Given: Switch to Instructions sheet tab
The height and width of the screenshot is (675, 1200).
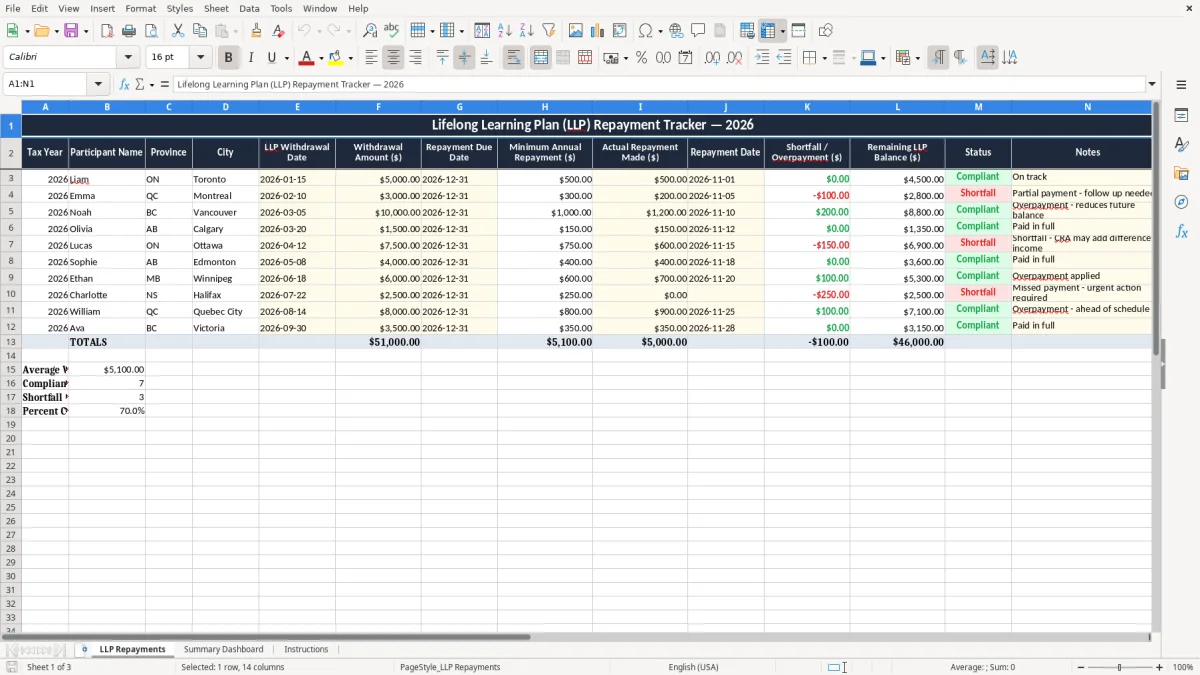Looking at the screenshot, I should 306,649.
